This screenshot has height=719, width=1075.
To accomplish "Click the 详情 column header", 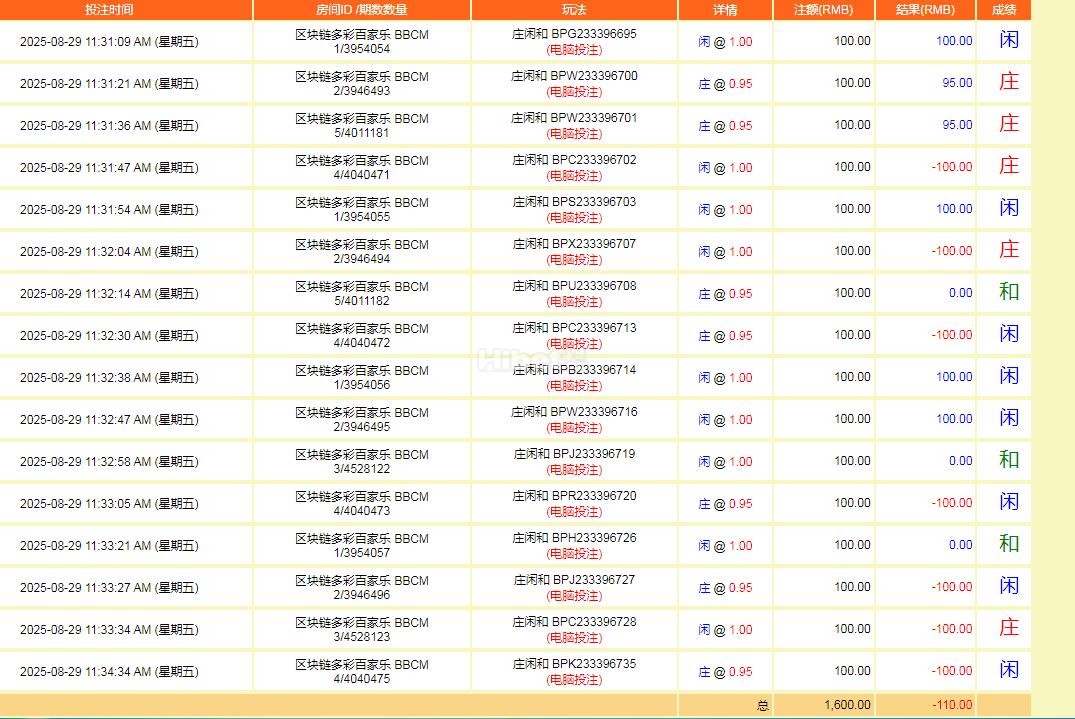I will tap(725, 10).
